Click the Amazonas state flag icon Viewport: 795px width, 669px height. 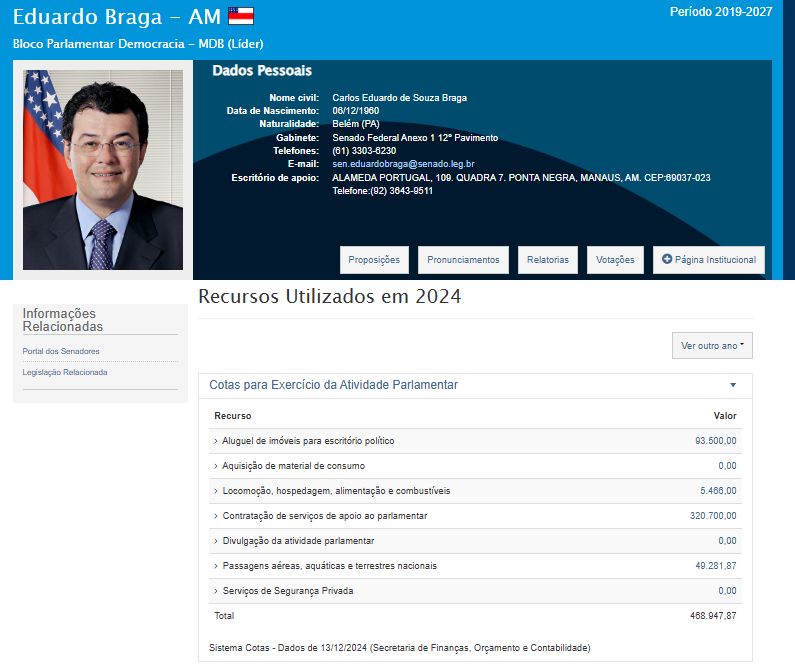[241, 16]
